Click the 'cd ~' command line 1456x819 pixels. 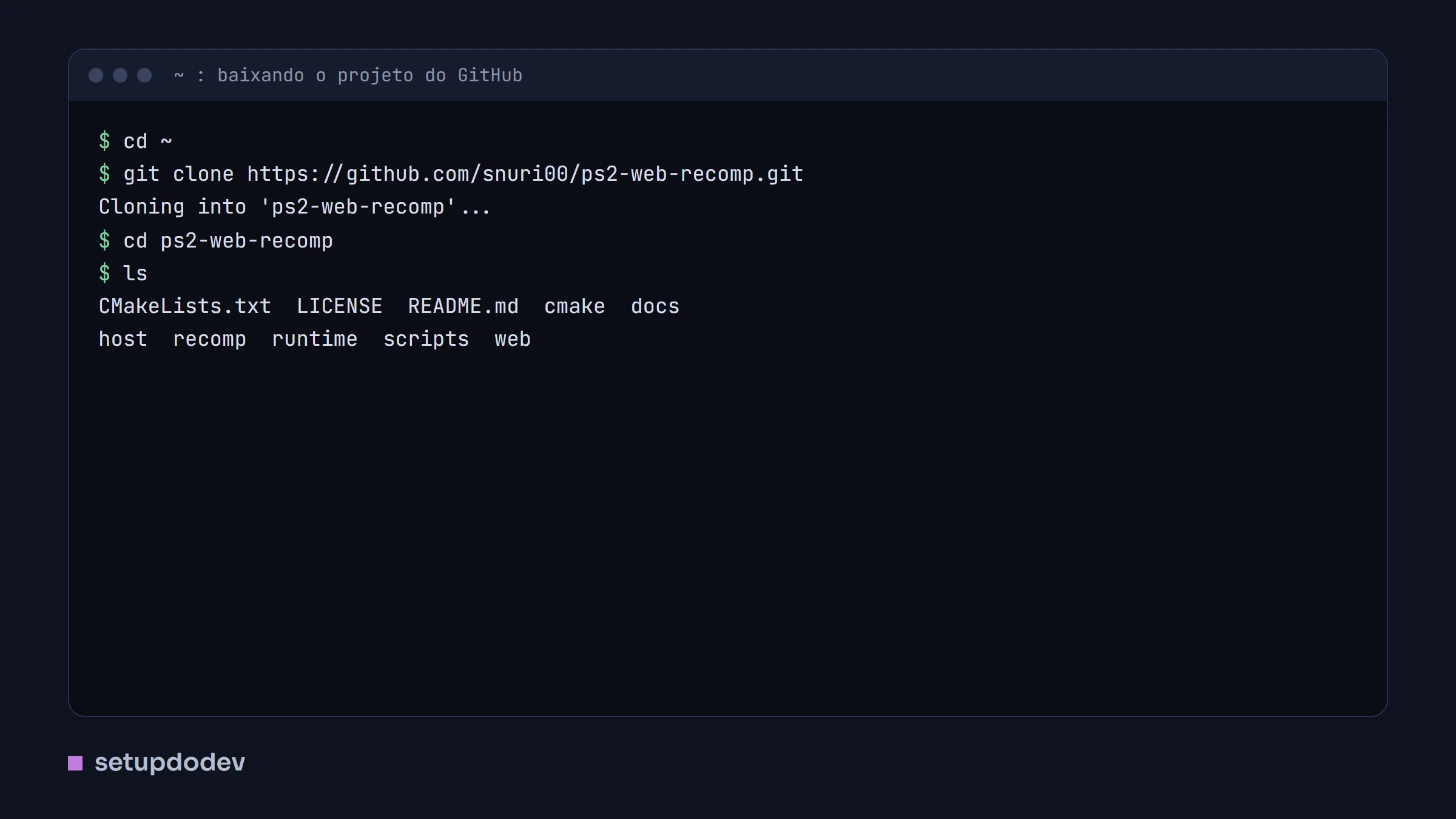click(x=135, y=141)
